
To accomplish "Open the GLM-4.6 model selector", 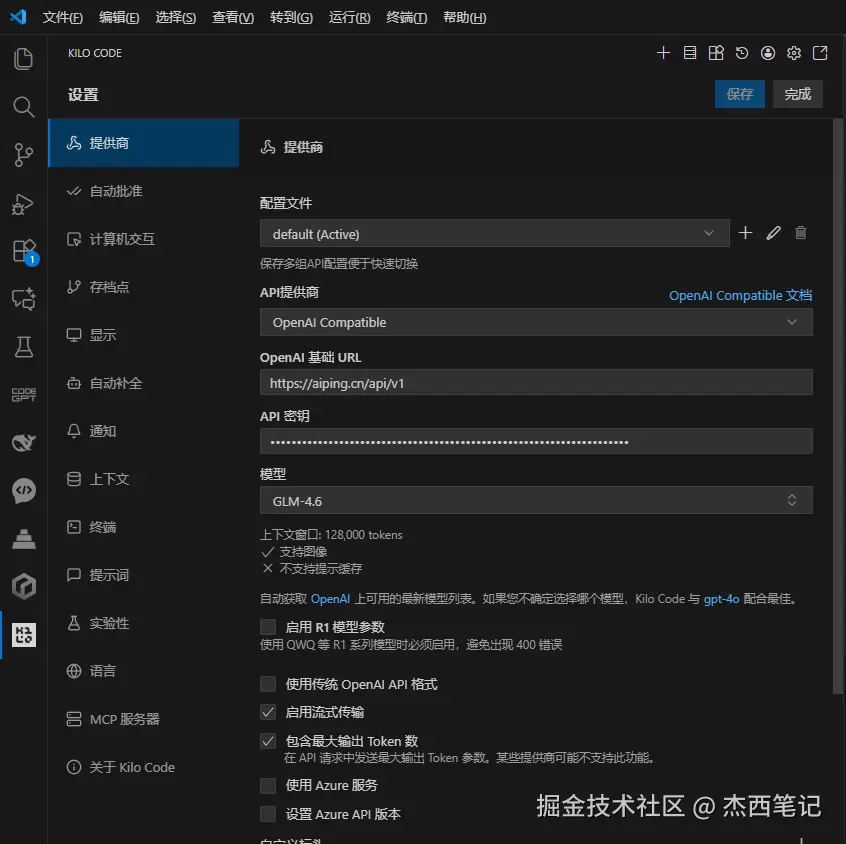I will coord(536,500).
